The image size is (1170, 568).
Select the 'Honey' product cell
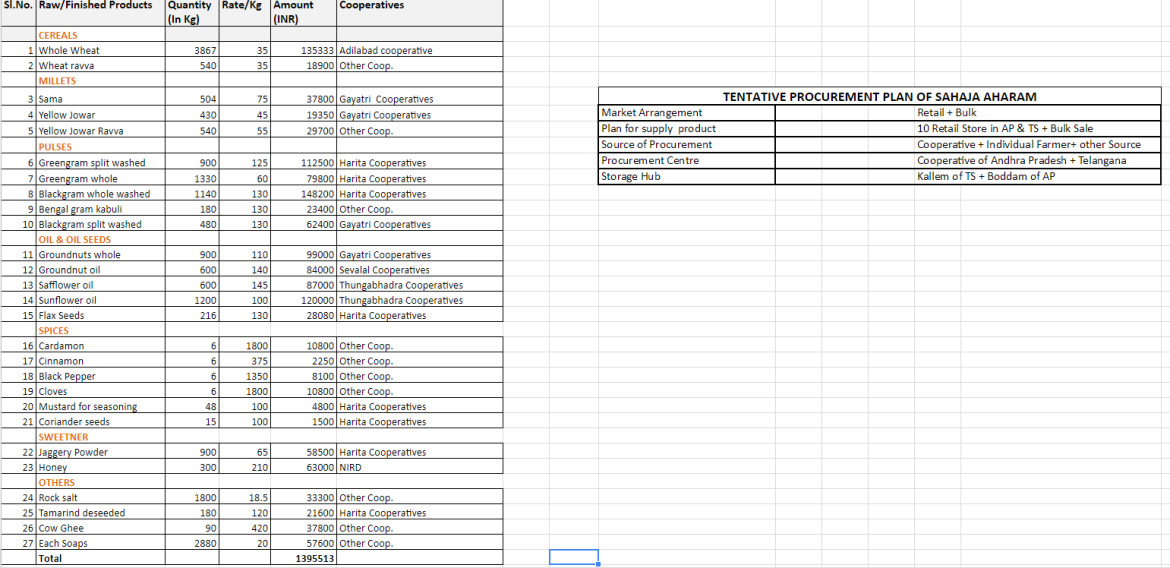(100, 467)
